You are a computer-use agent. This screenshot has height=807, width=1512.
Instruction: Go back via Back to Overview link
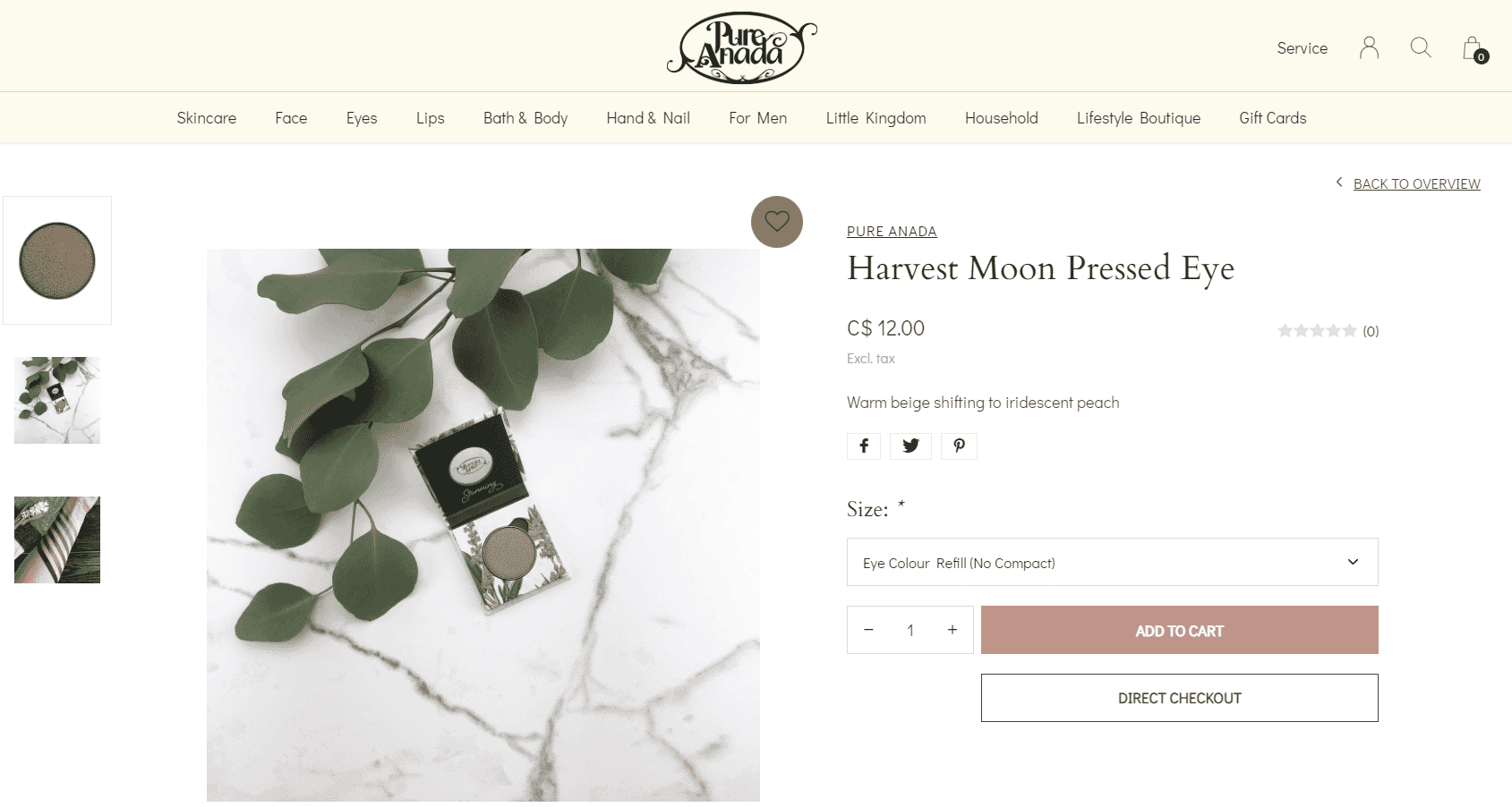tap(1416, 183)
